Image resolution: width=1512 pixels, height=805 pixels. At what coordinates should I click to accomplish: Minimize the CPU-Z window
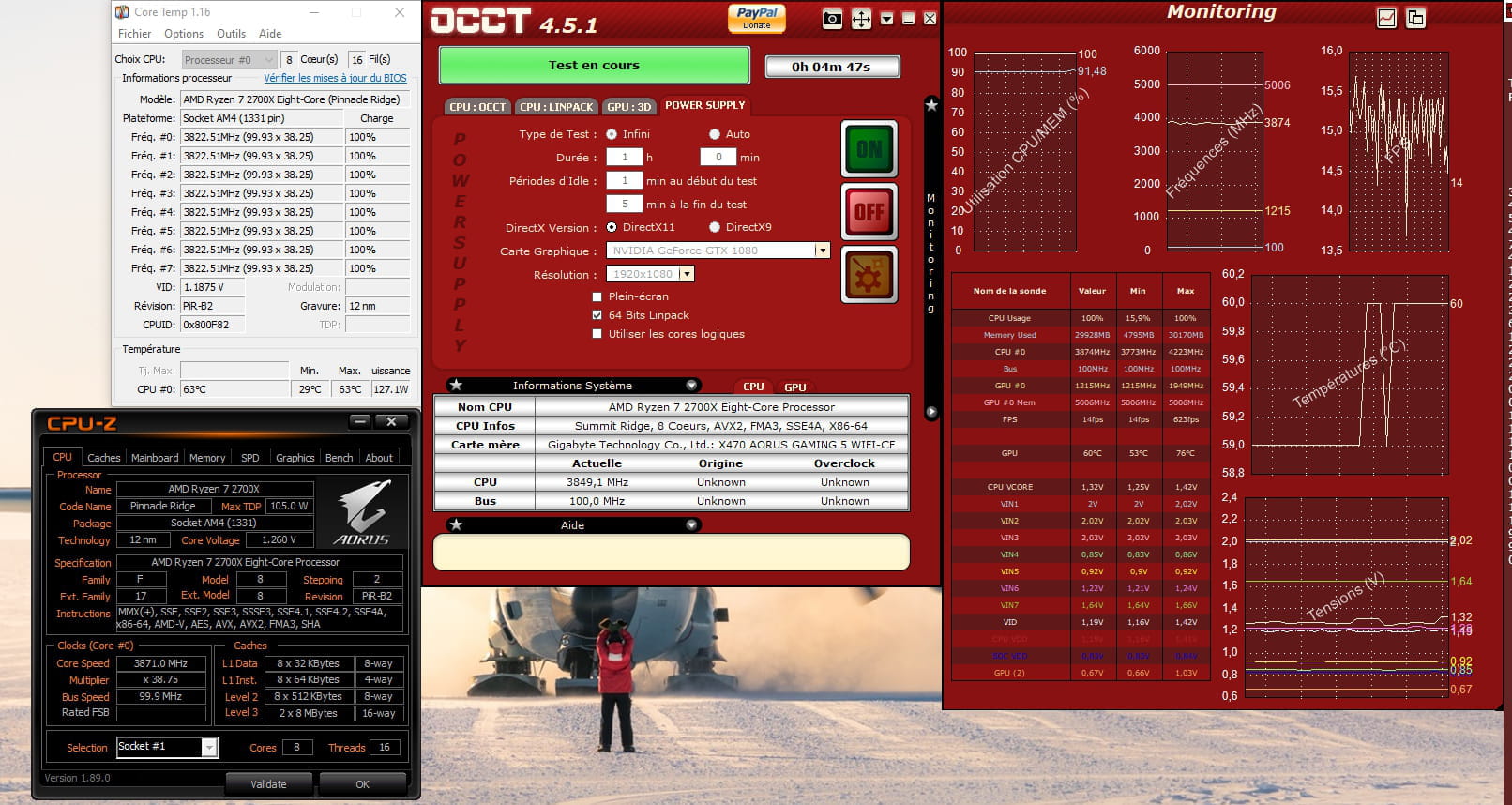(x=360, y=422)
